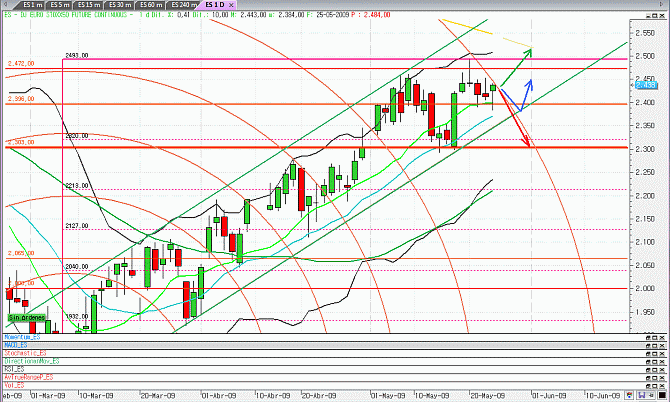Select the Sin órdenes label on chart
This screenshot has width=670, height=402.
[26, 317]
